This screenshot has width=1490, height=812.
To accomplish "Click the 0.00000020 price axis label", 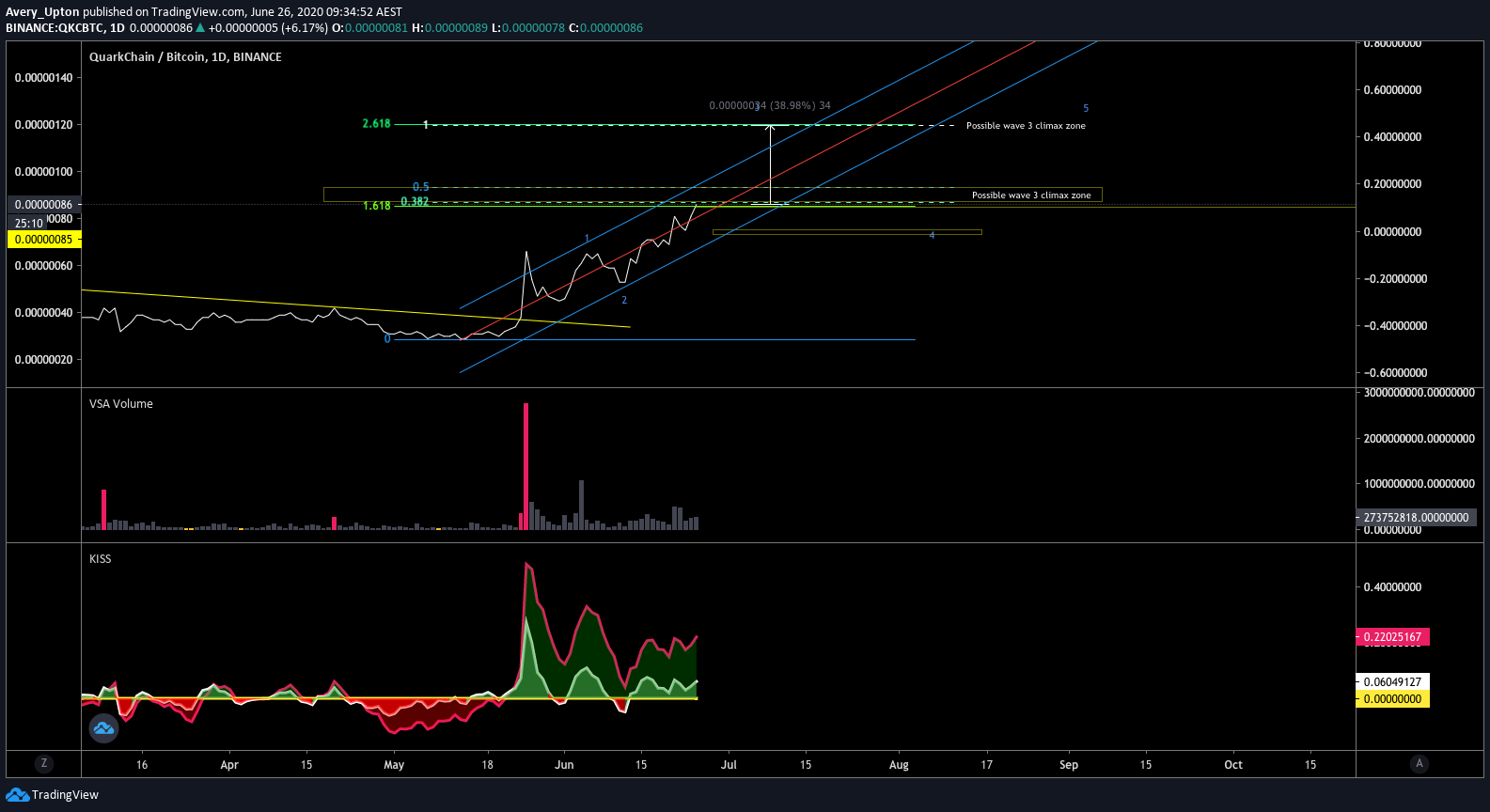I will click(43, 360).
